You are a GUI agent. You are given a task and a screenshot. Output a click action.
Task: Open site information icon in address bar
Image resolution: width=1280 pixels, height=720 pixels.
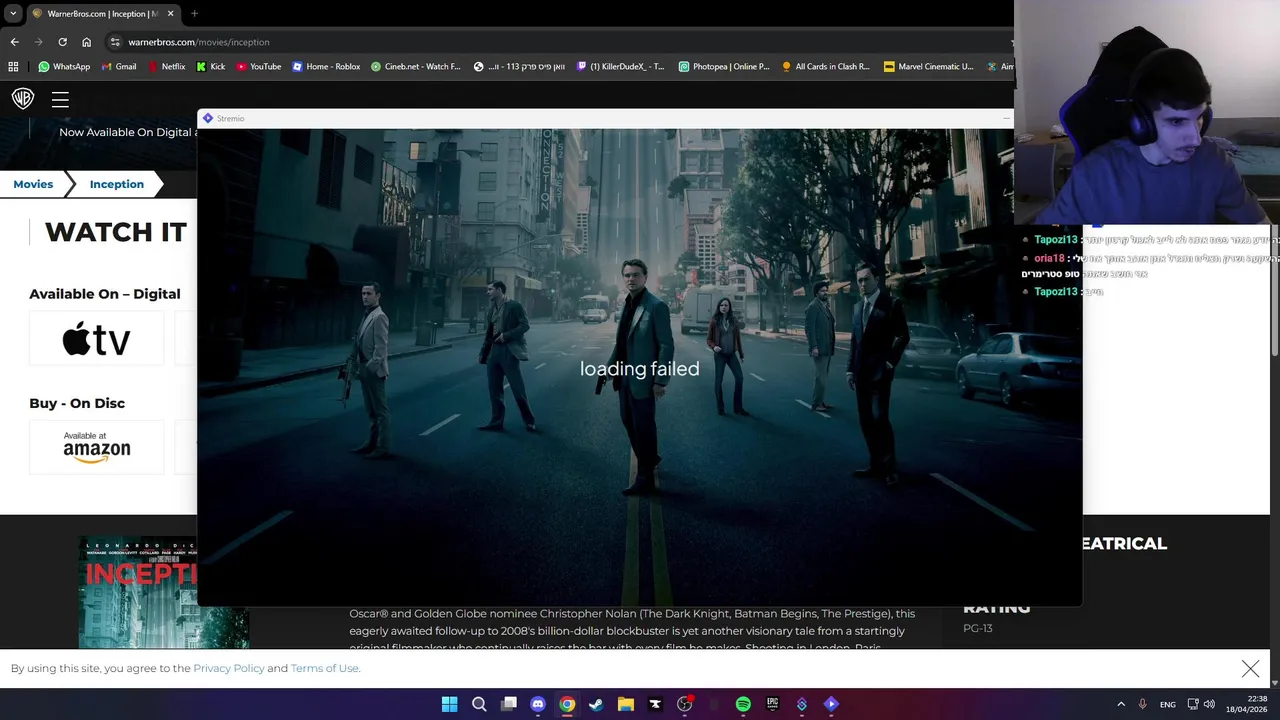pyautogui.click(x=115, y=42)
